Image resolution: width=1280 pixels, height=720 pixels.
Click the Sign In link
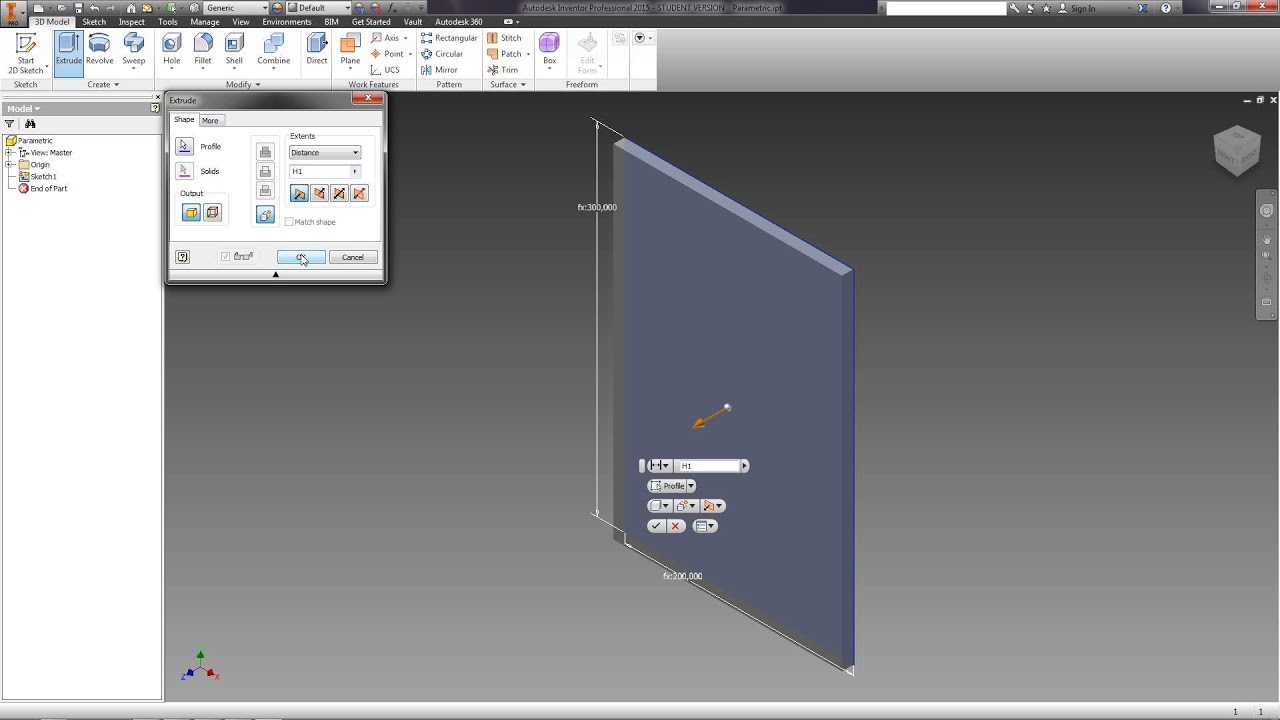coord(1083,8)
